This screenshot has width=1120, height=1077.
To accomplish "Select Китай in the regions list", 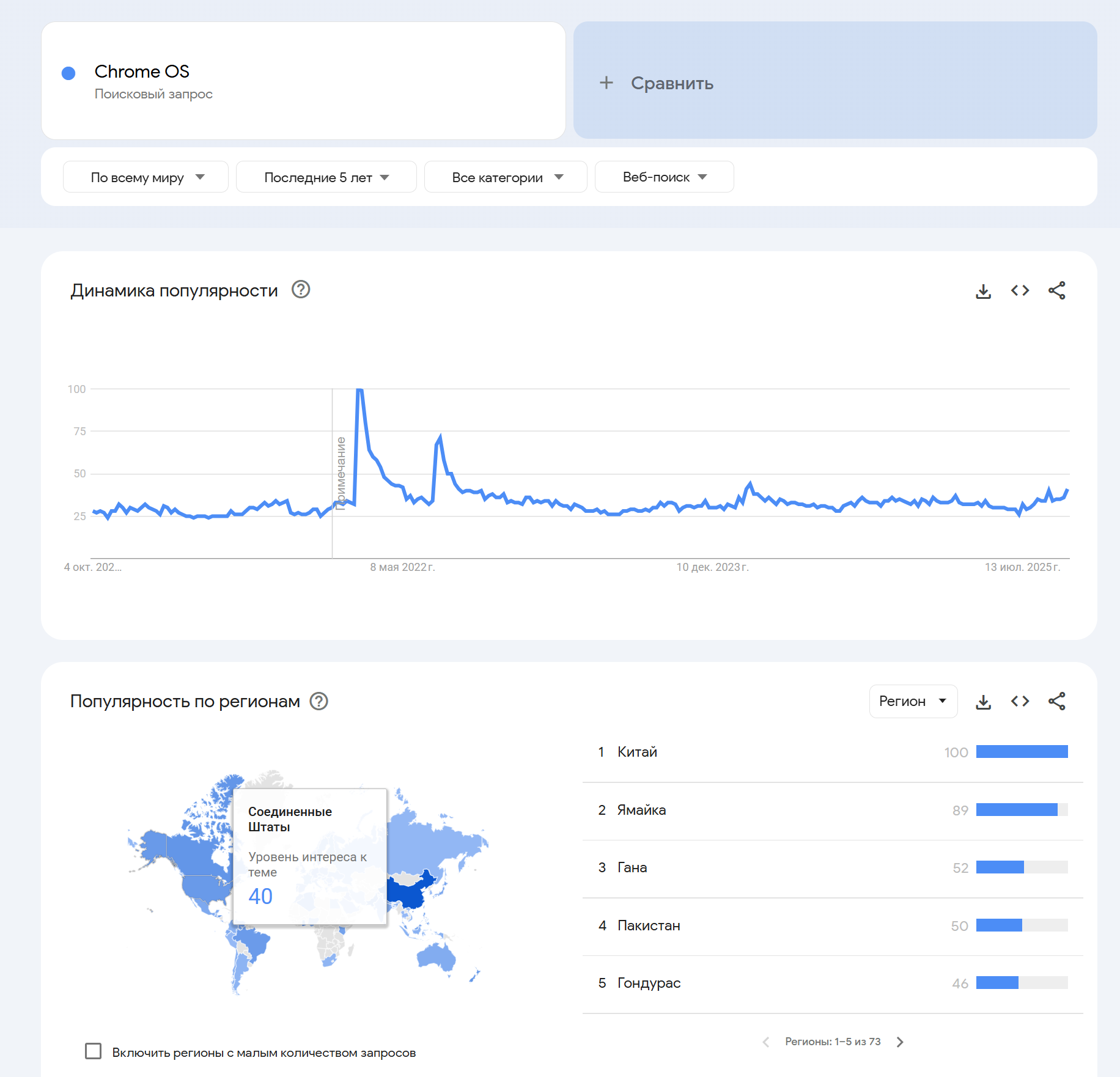I will coord(637,752).
